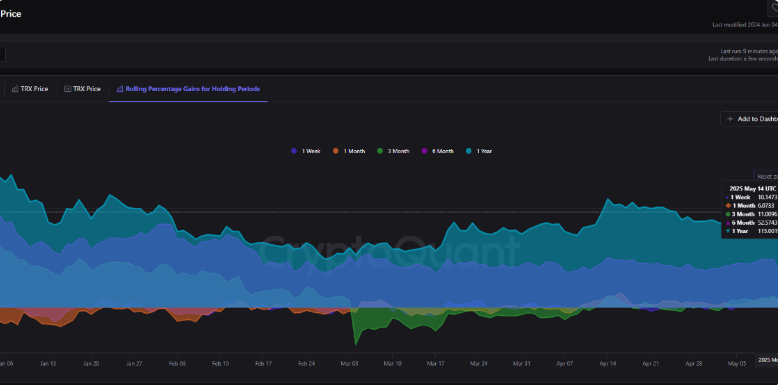The image size is (778, 385).
Task: Click the Mar 24 axis label
Action: [x=478, y=364]
